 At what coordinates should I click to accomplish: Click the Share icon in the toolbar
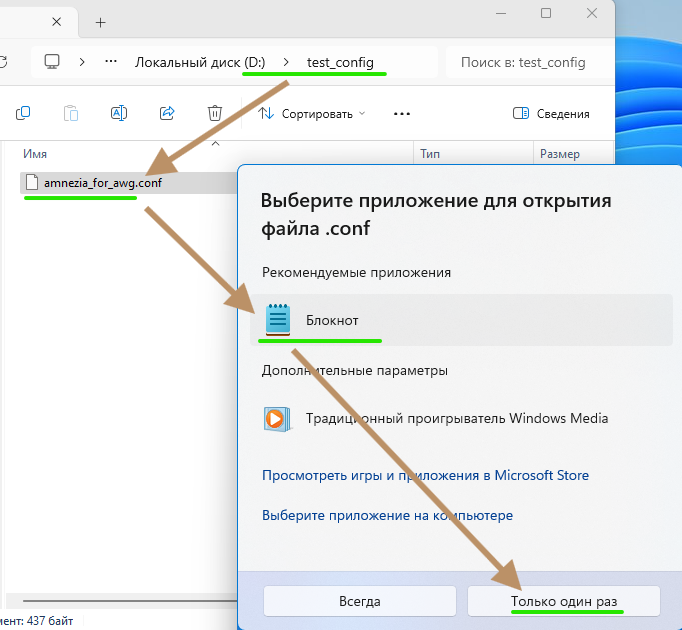click(167, 113)
